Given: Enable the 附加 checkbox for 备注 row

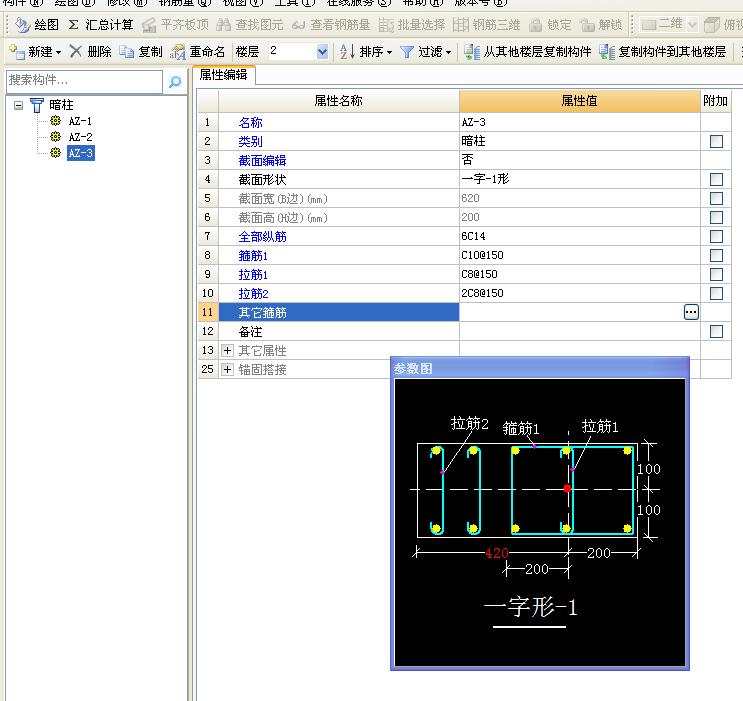Looking at the screenshot, I should coord(716,331).
